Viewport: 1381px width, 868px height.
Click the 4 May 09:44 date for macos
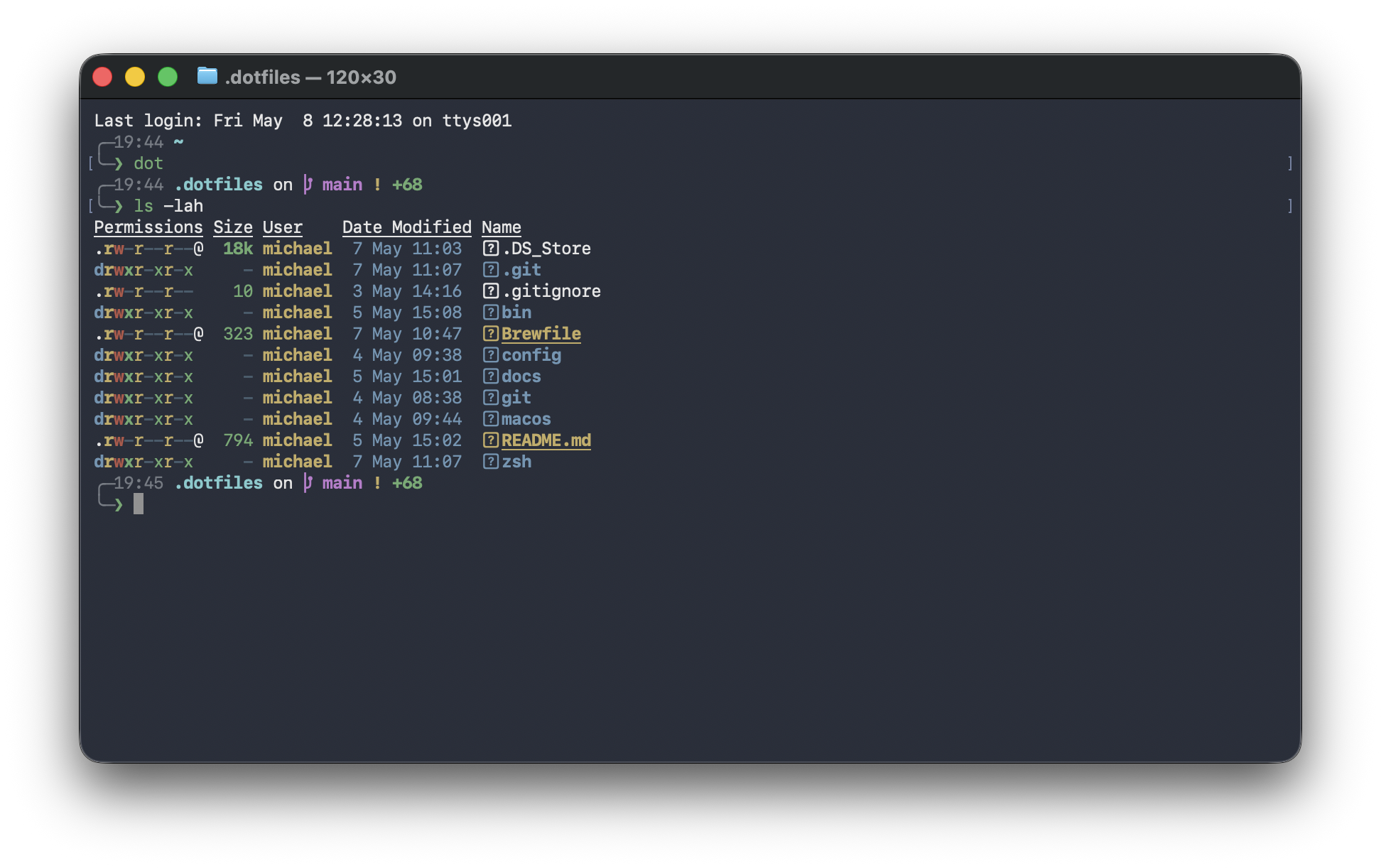[407, 419]
